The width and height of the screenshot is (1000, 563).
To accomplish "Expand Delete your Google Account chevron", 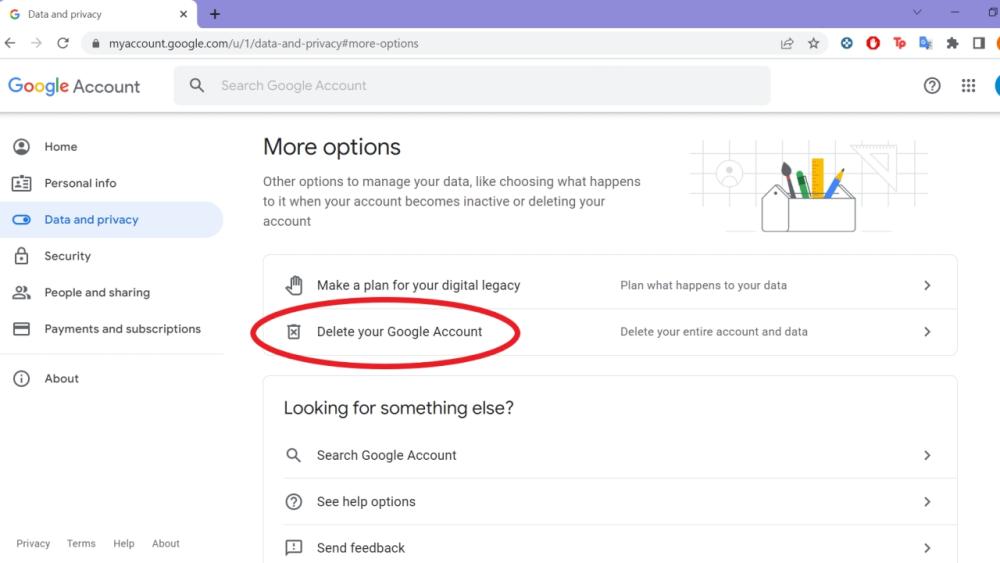I will (x=927, y=332).
